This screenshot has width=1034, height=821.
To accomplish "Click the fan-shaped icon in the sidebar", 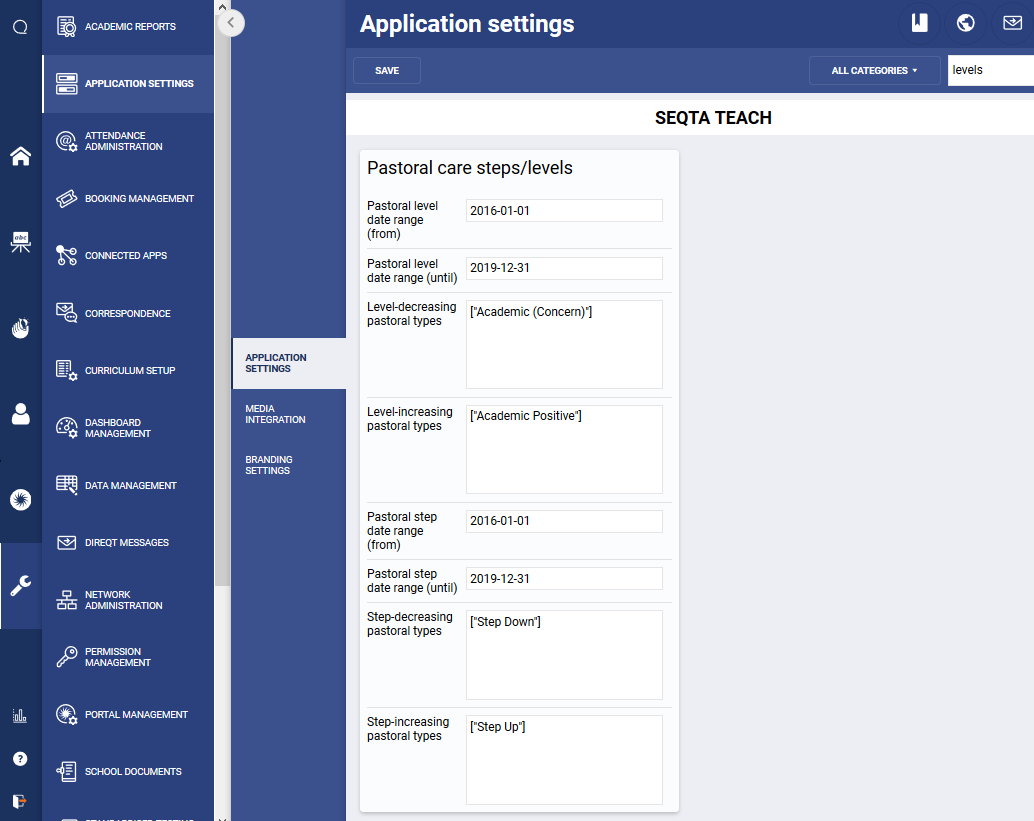I will coord(20,499).
